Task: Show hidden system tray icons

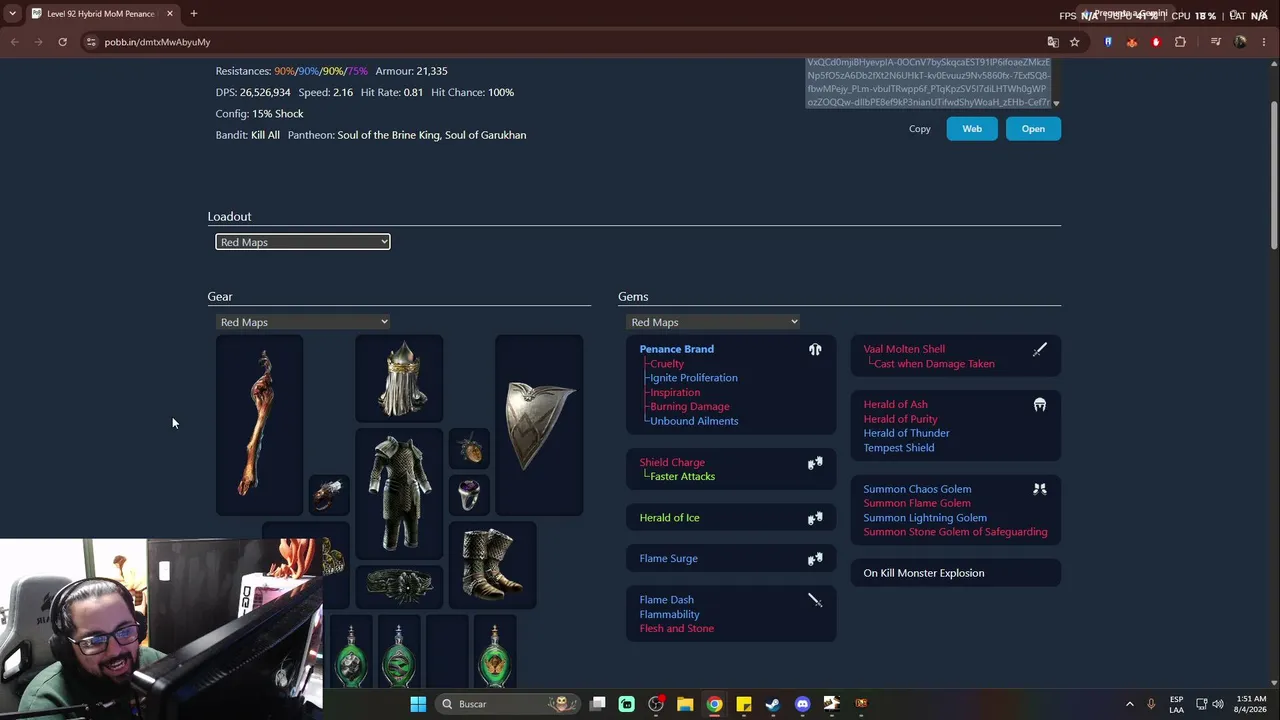Action: point(1130,704)
